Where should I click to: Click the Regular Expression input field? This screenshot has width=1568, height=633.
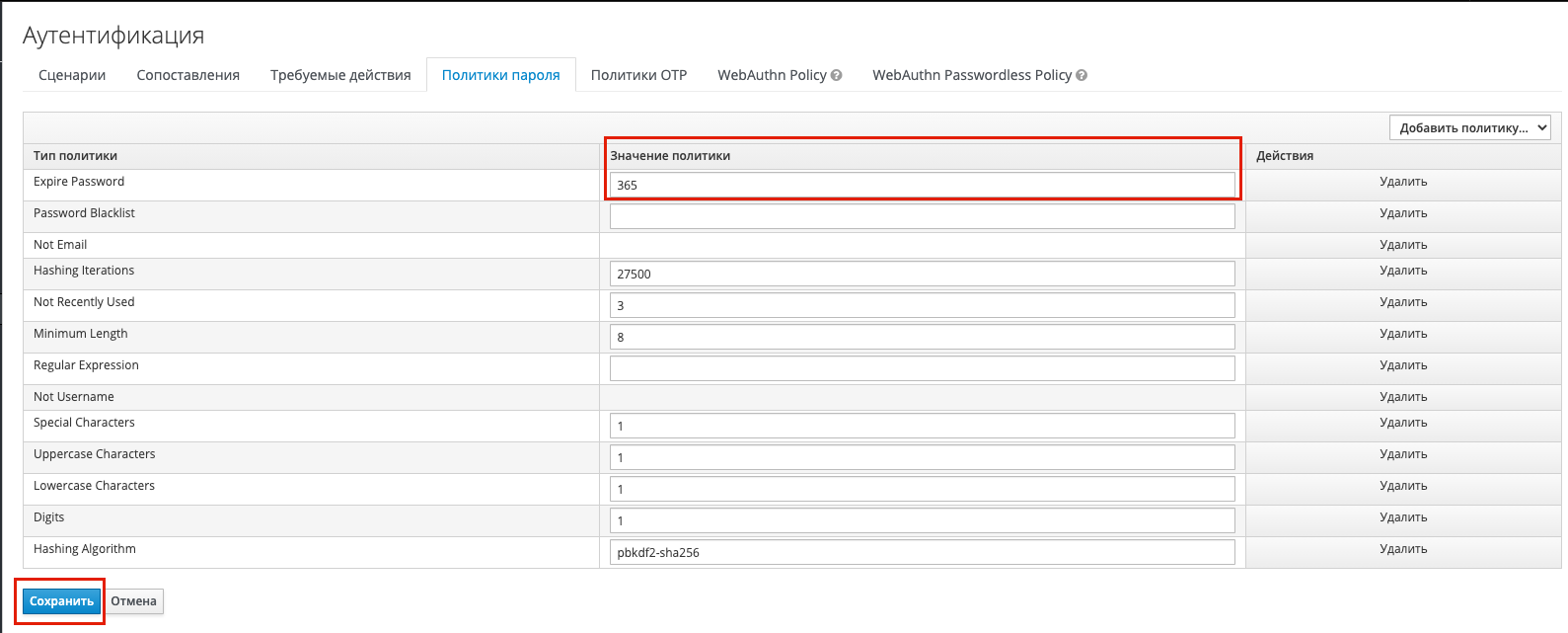click(922, 368)
